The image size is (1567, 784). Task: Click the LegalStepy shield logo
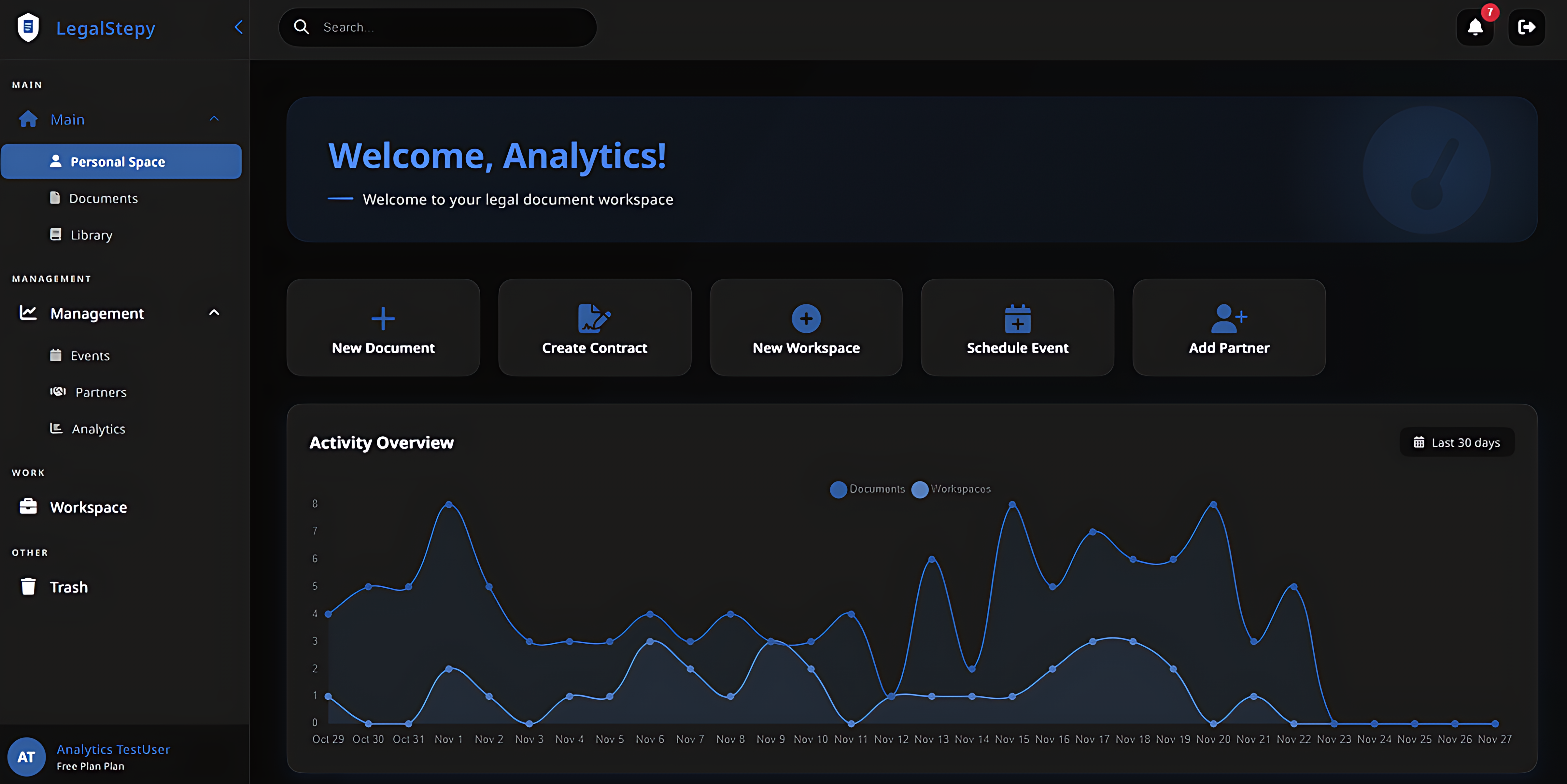point(28,27)
